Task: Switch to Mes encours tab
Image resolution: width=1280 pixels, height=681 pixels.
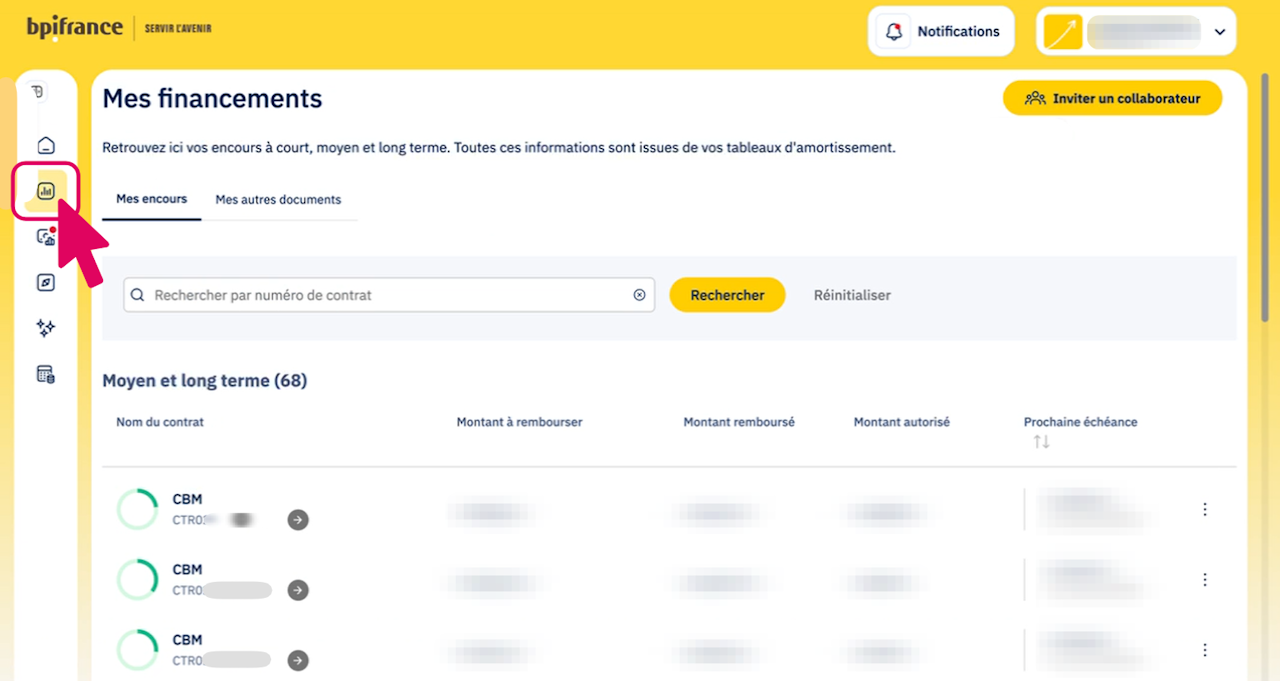Action: coord(151,199)
